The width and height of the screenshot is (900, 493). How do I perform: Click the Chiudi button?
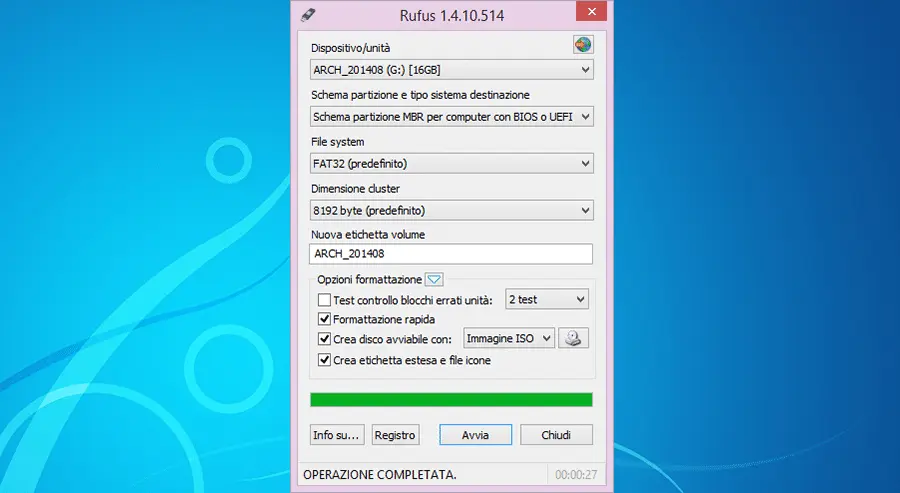(x=556, y=435)
